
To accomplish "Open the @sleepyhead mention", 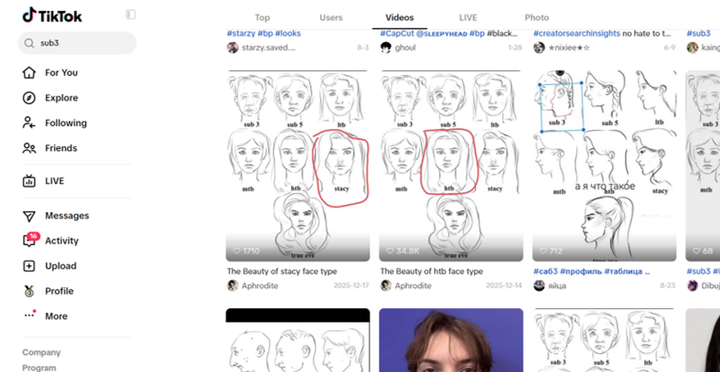I will (441, 33).
